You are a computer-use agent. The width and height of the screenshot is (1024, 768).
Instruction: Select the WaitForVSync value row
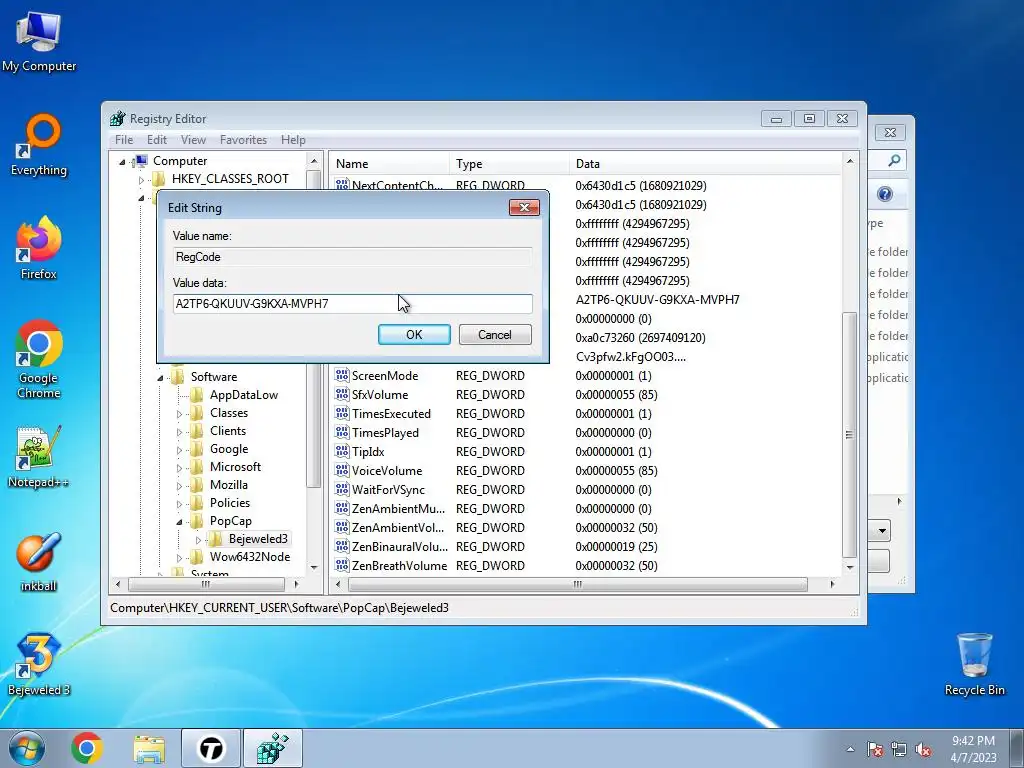(388, 489)
